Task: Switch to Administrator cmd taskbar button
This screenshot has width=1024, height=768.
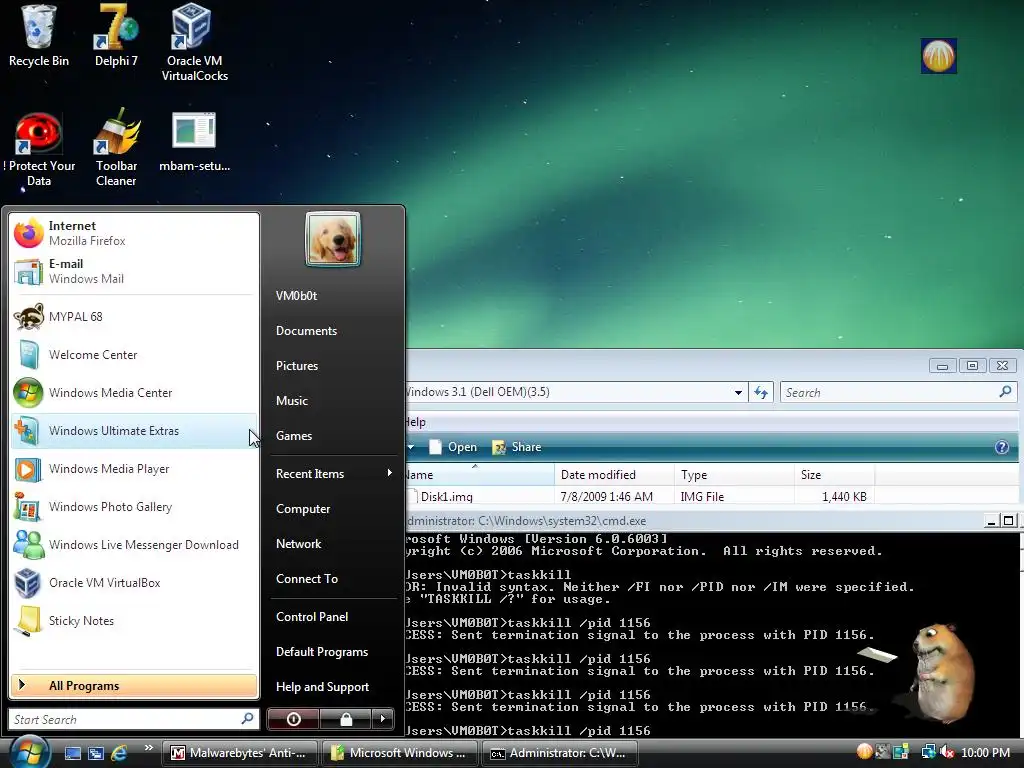Action: tap(560, 753)
